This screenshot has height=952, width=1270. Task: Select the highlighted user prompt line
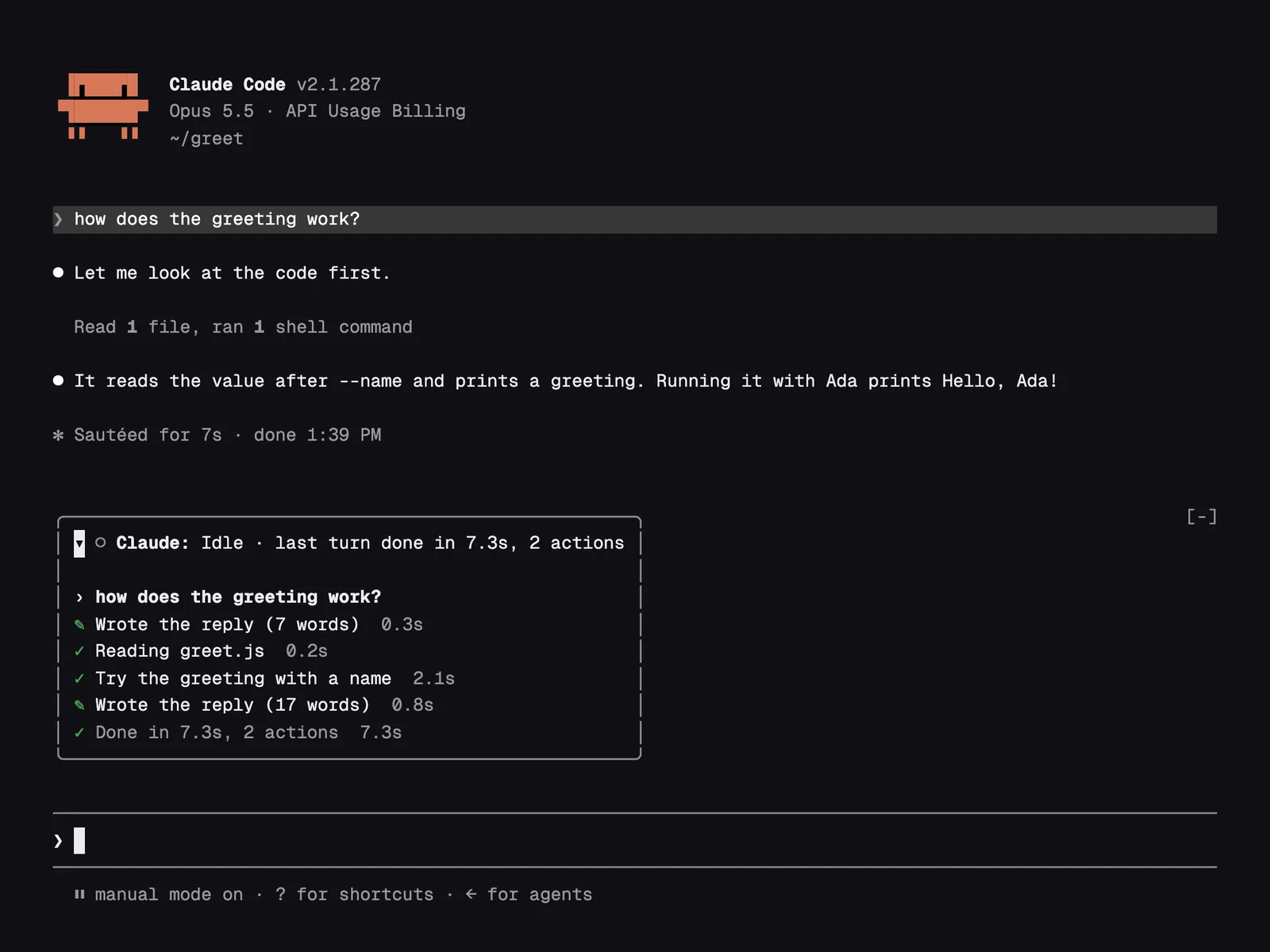click(x=635, y=220)
